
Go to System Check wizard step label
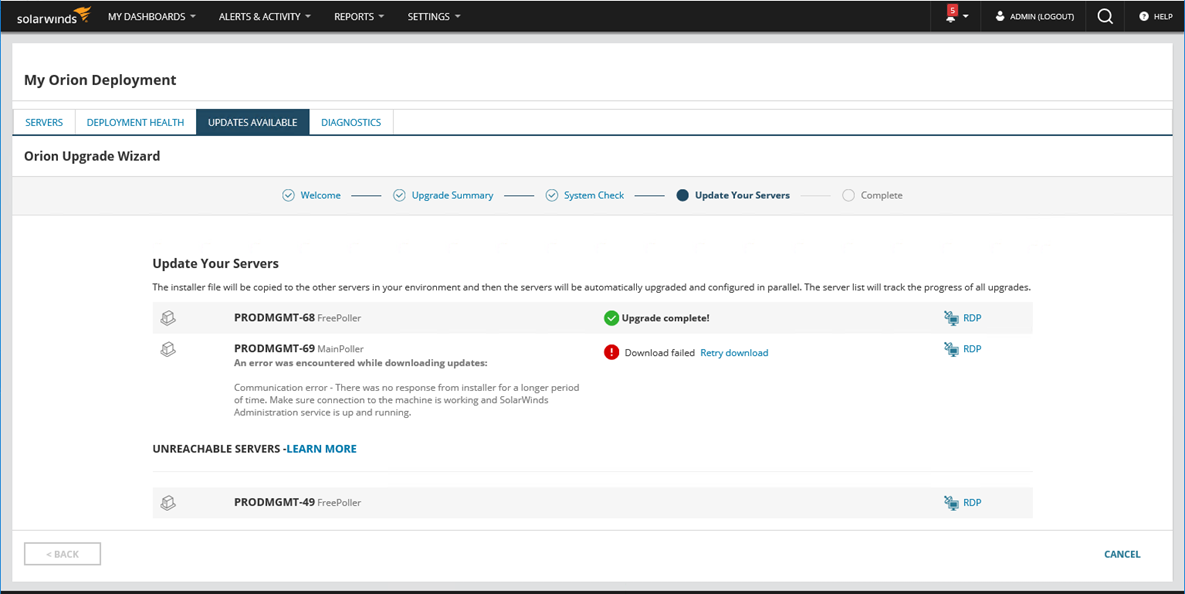pyautogui.click(x=594, y=195)
